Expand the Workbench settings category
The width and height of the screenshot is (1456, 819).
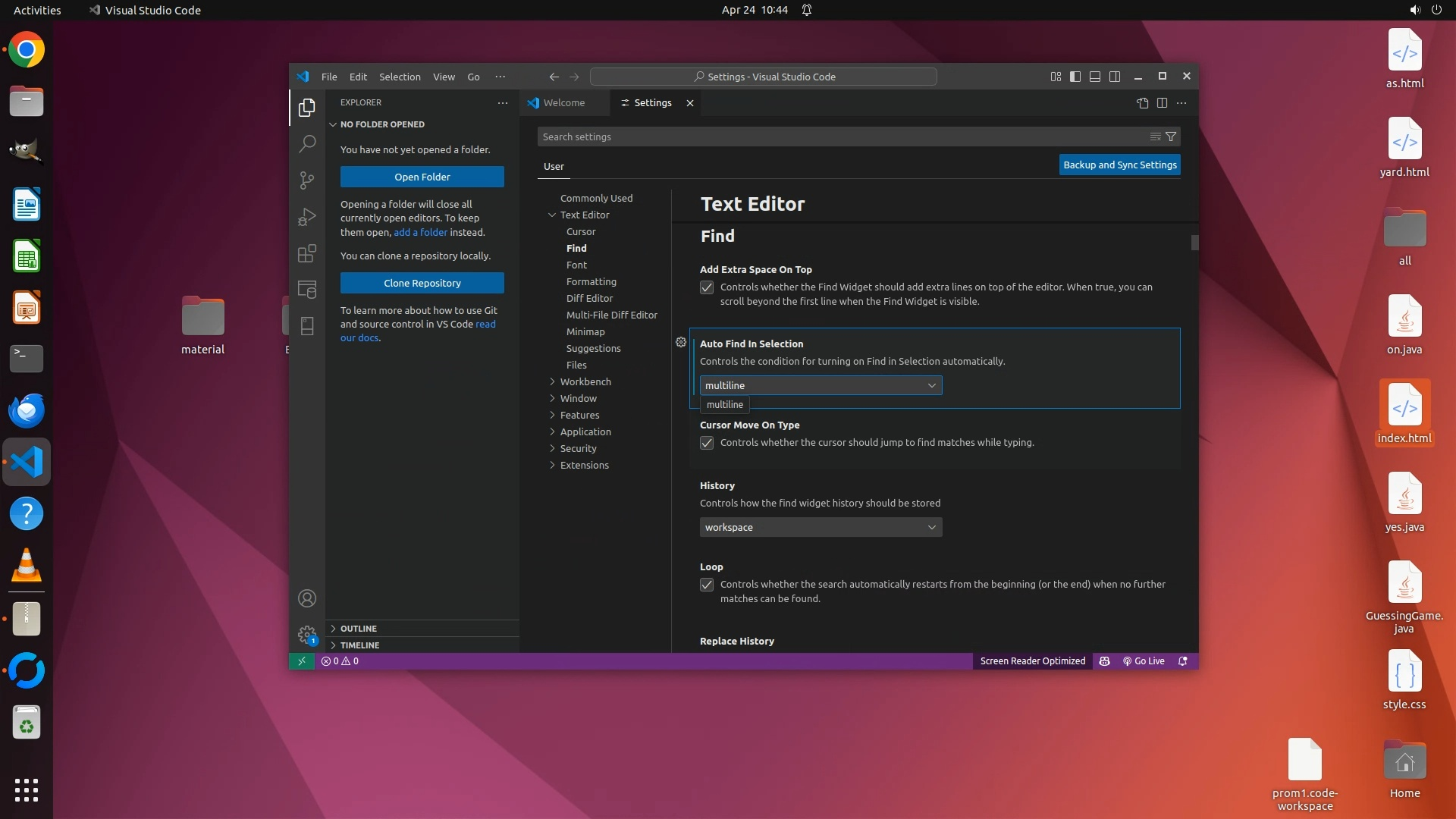click(585, 381)
